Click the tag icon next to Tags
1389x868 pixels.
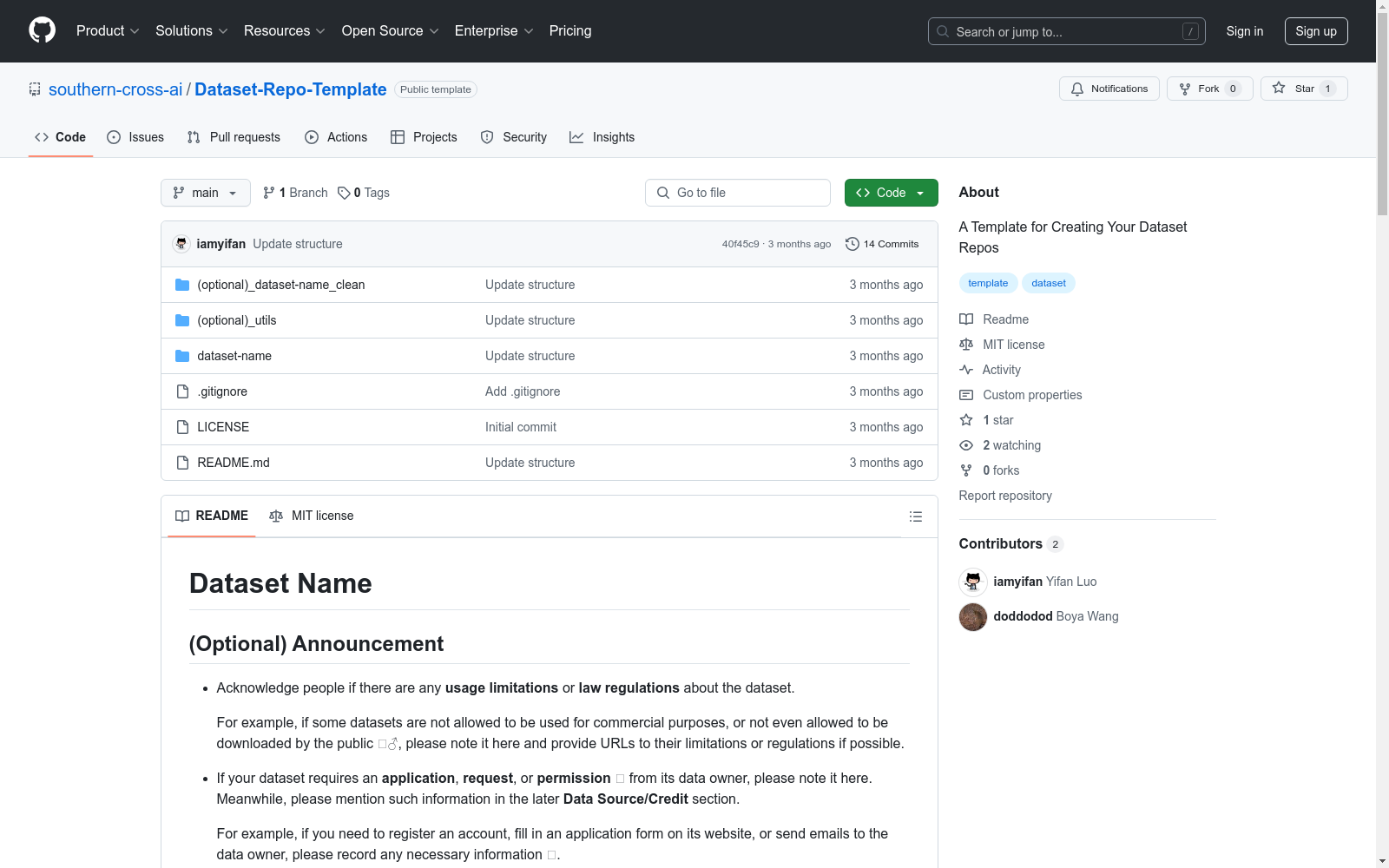[344, 193]
